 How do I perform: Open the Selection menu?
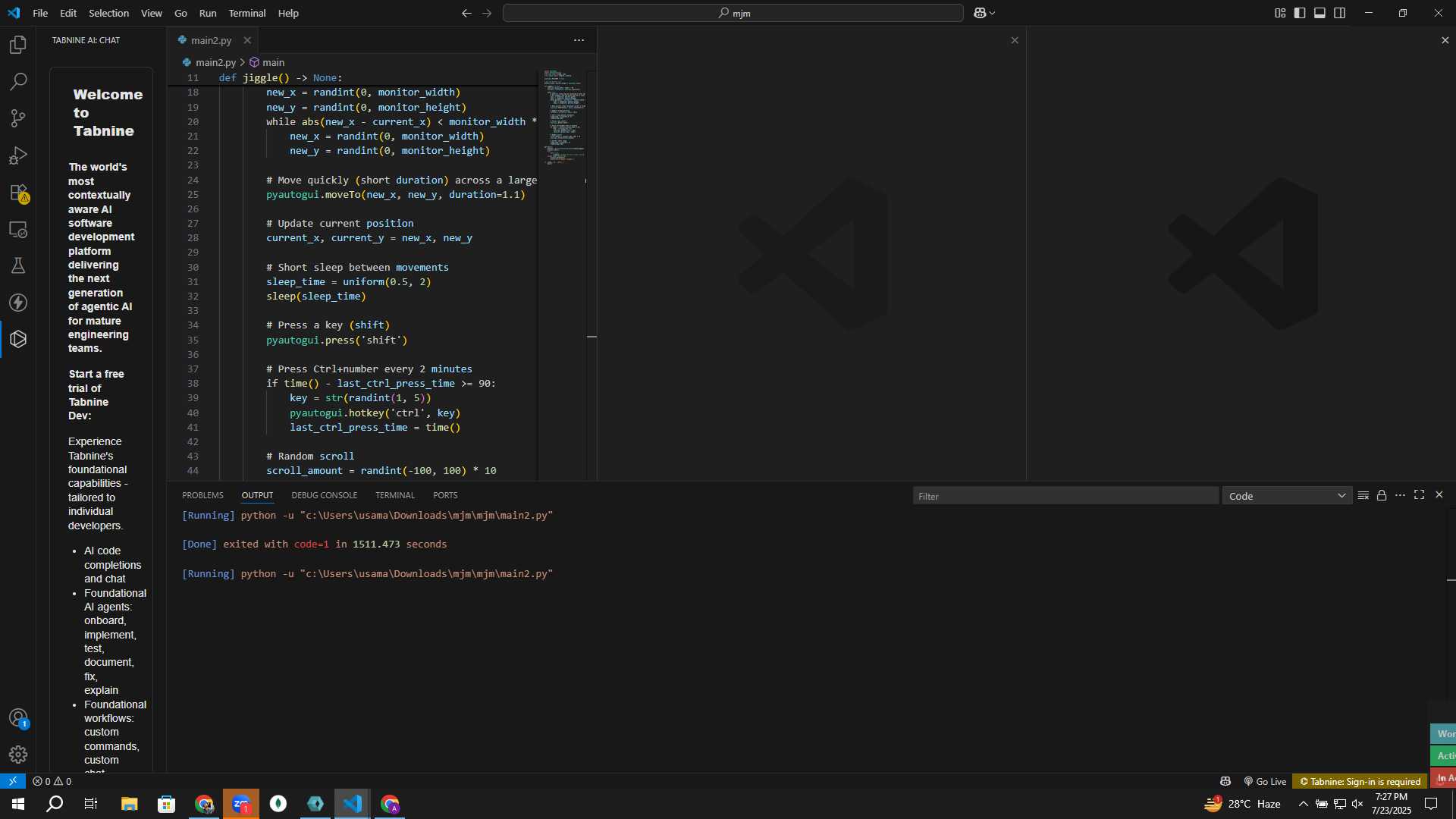pos(108,13)
